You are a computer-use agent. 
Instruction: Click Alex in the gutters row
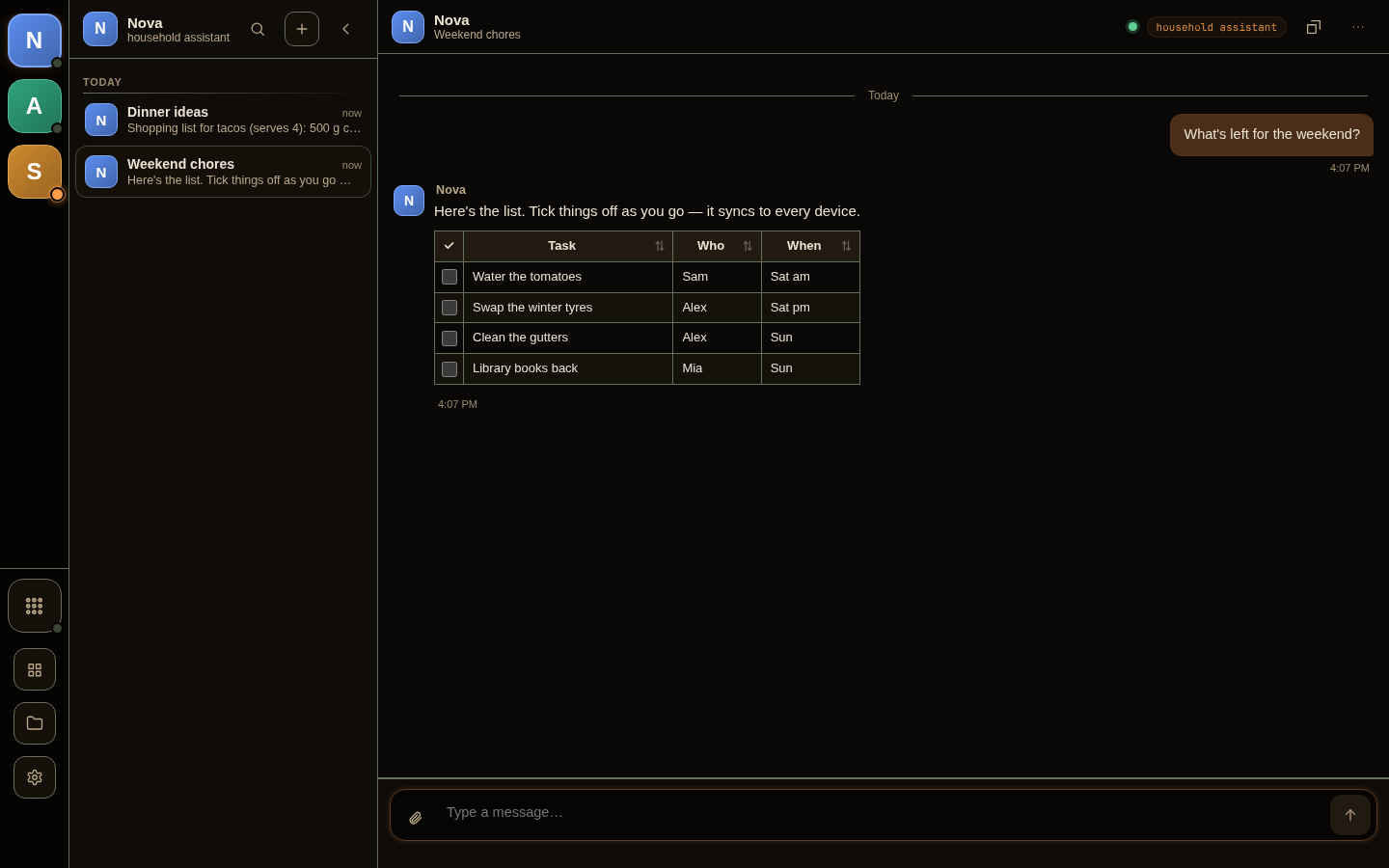coord(718,338)
